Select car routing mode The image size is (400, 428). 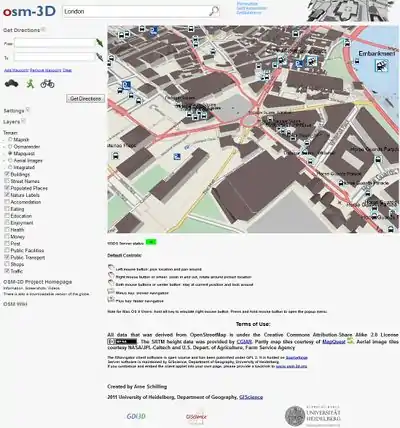pyautogui.click(x=11, y=83)
